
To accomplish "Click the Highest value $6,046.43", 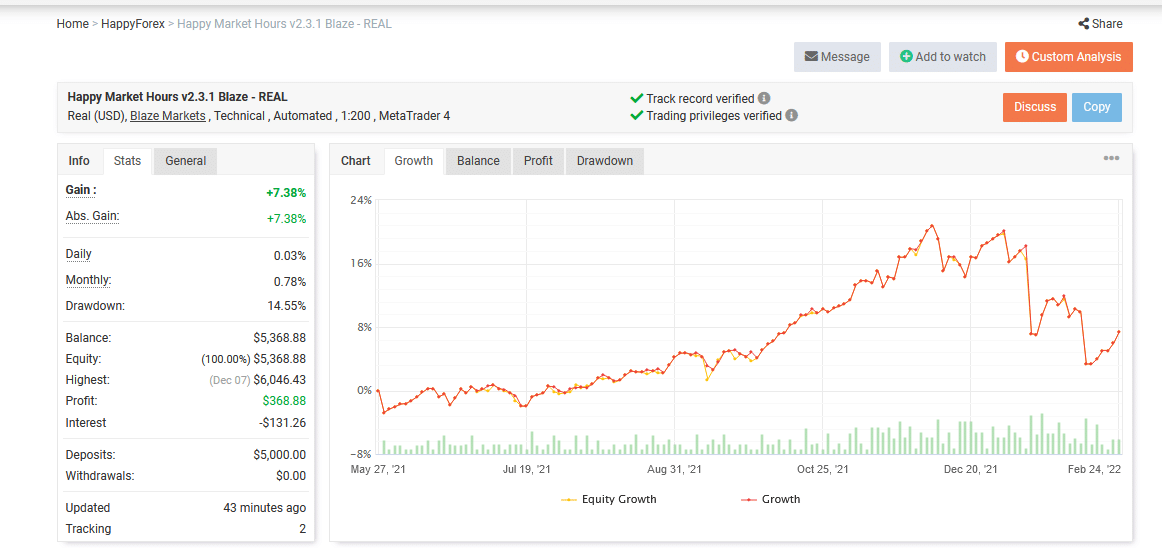I will click(x=279, y=380).
